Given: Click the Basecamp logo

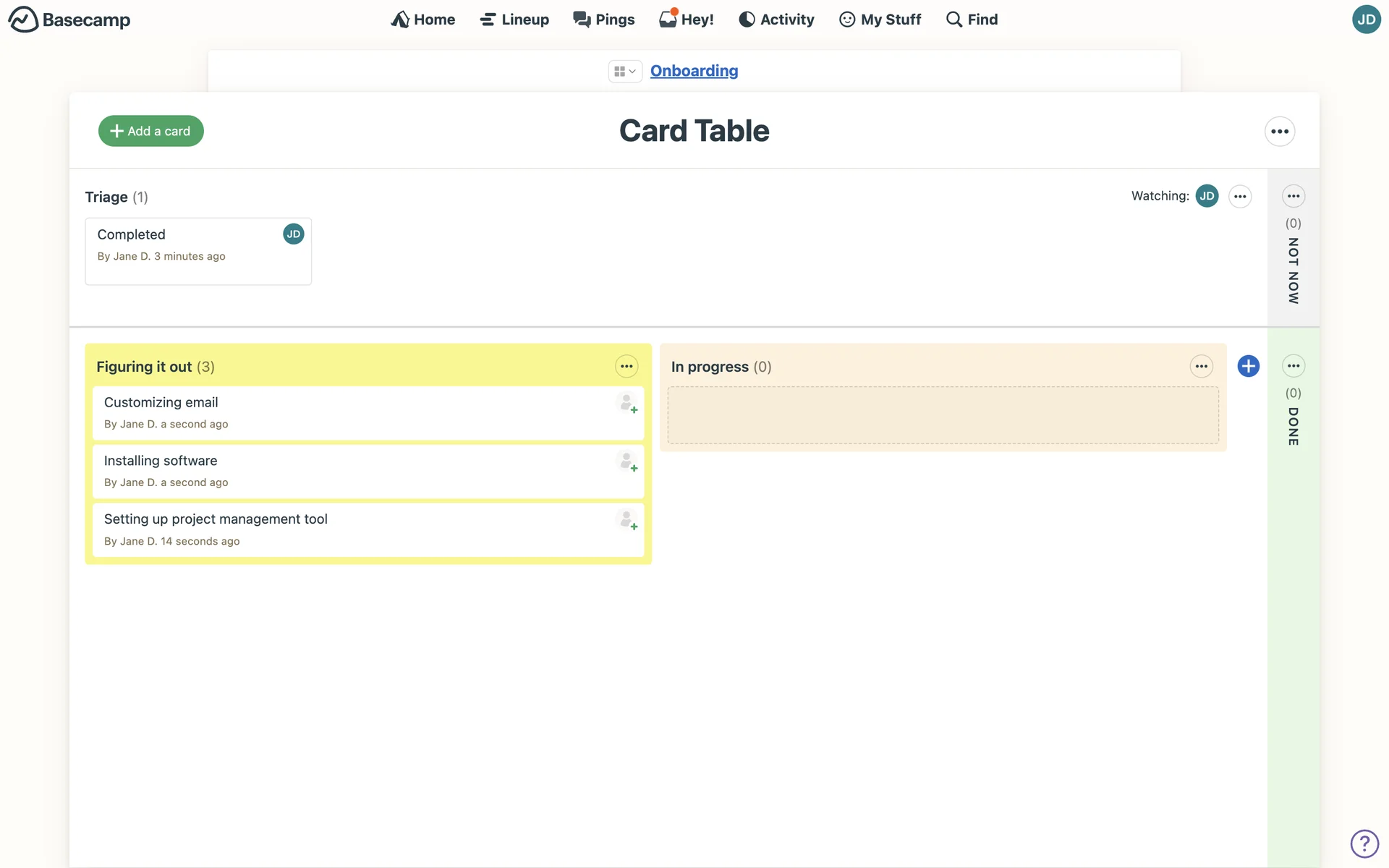Looking at the screenshot, I should pos(69,20).
